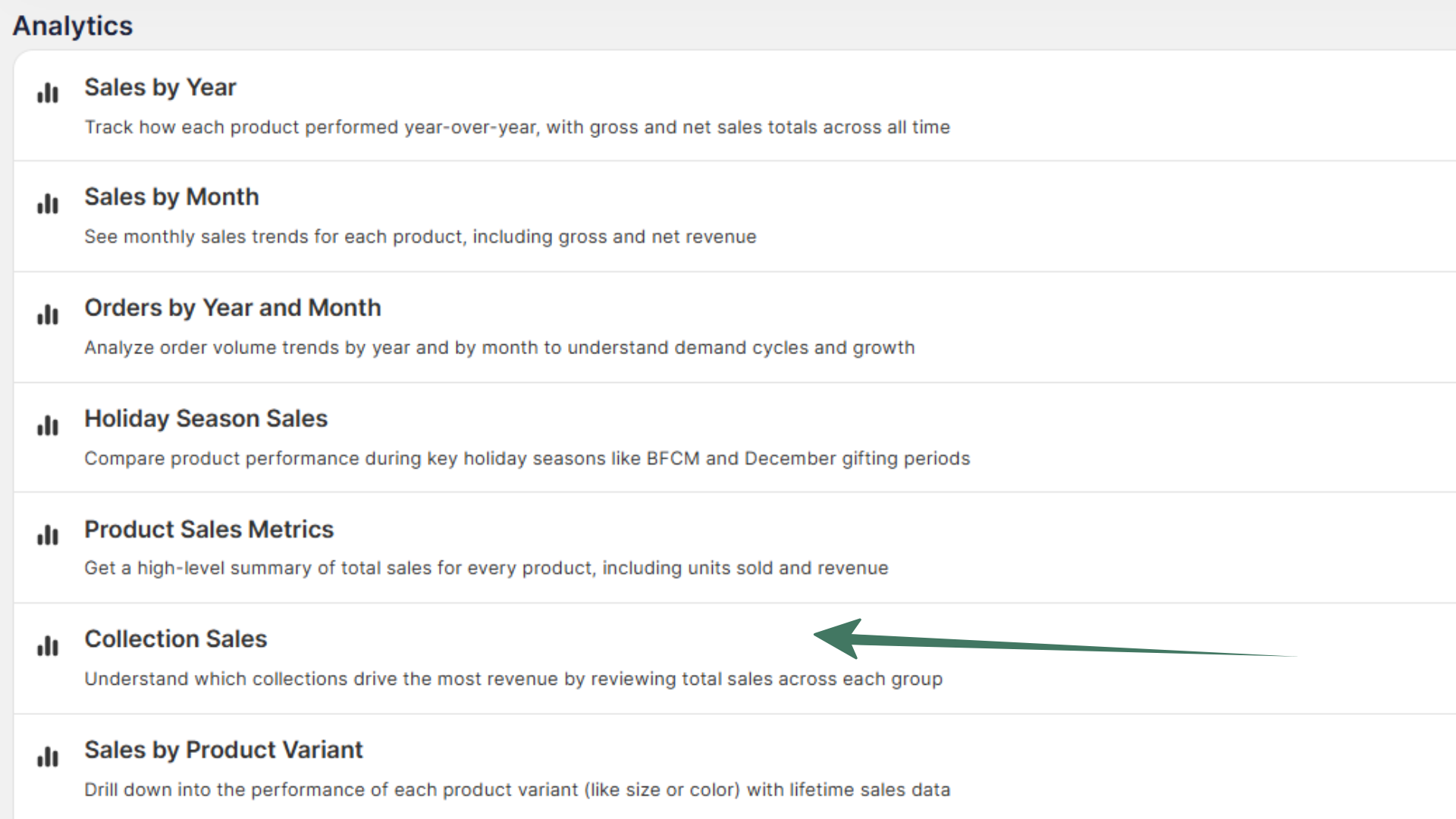Click the Analytics page heading
The height and width of the screenshot is (819, 1456).
point(73,26)
